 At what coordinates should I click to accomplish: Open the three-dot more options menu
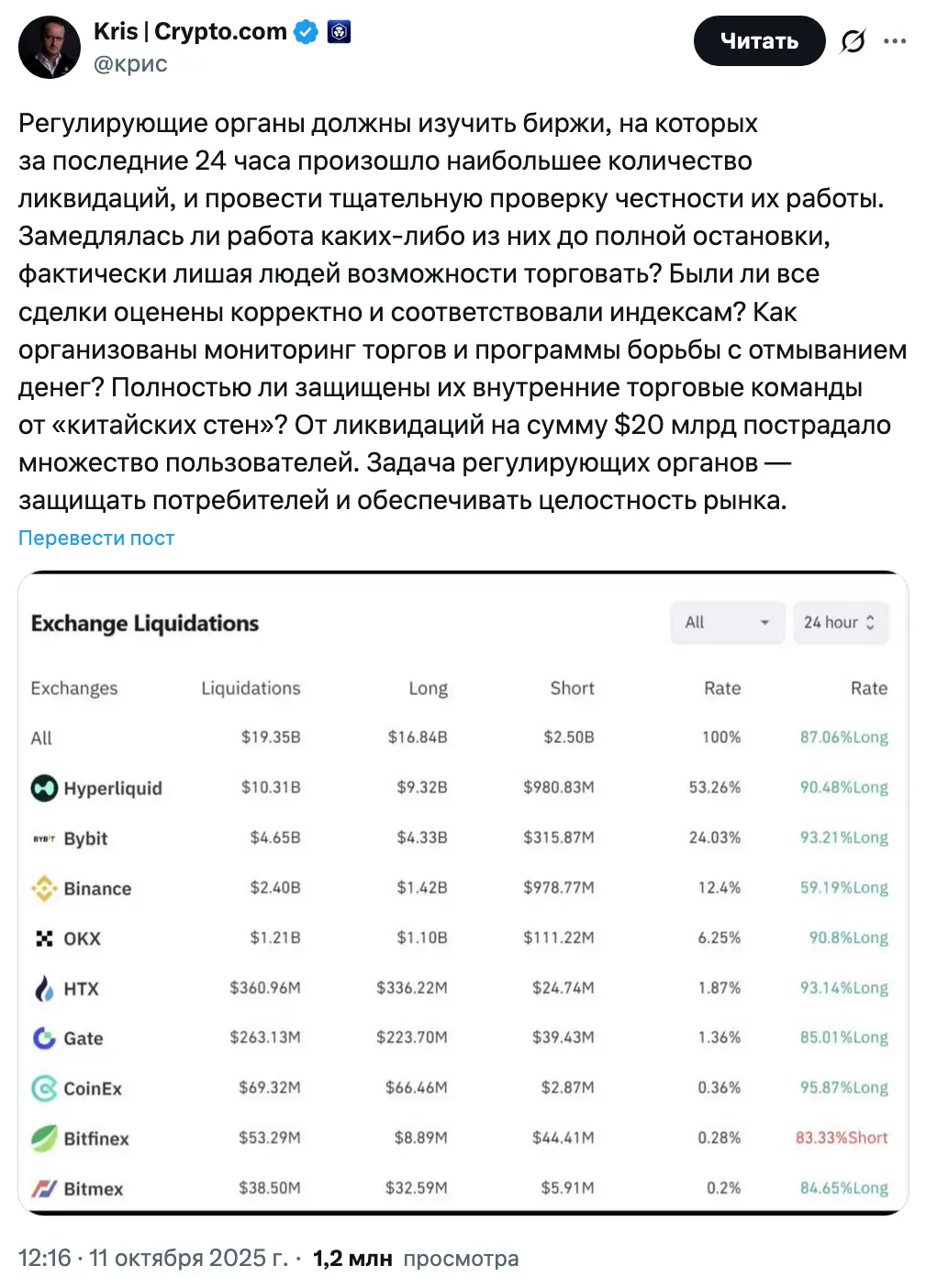tap(895, 41)
